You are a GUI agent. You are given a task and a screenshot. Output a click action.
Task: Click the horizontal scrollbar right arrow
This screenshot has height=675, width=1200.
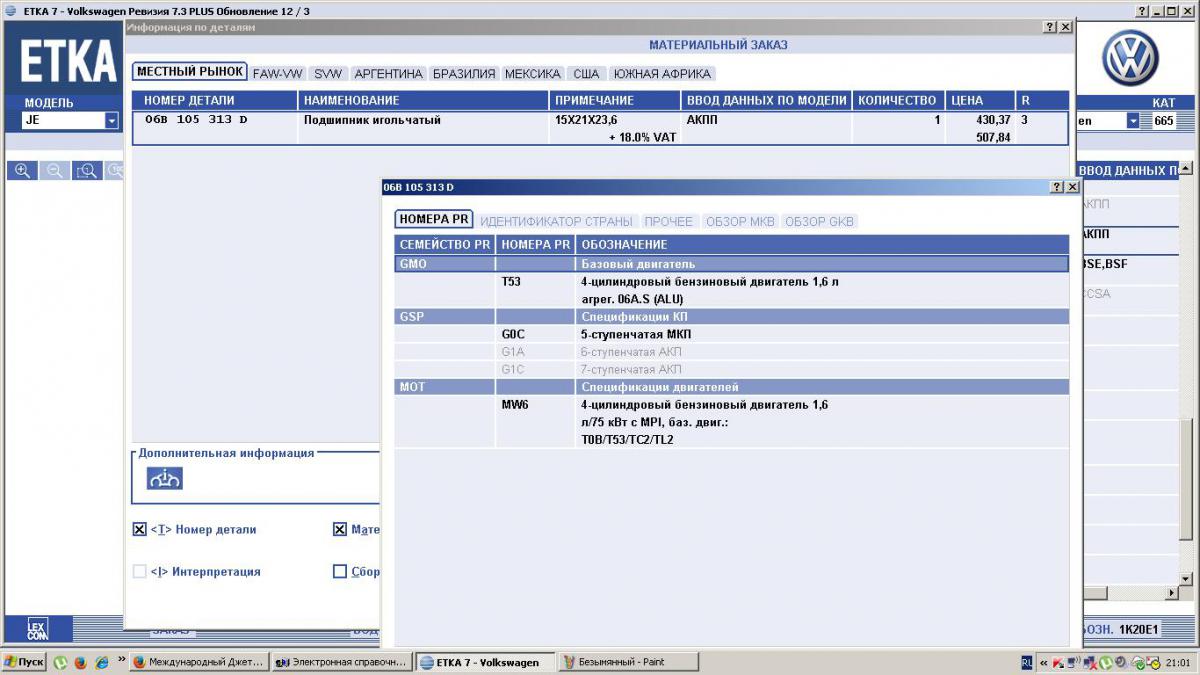[1172, 594]
